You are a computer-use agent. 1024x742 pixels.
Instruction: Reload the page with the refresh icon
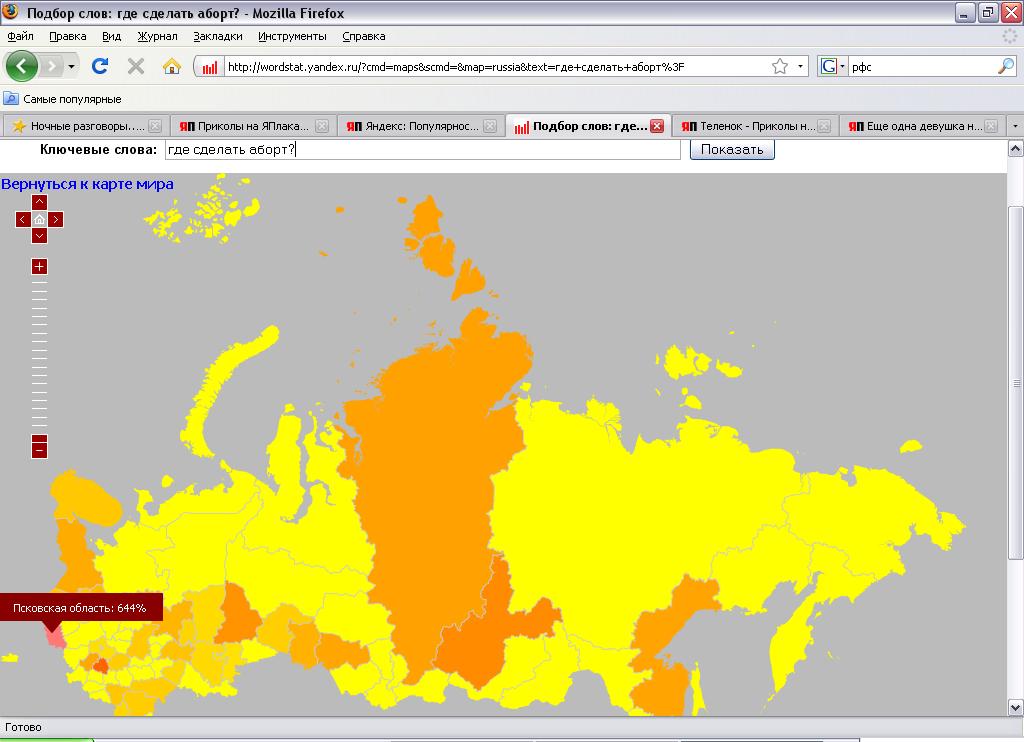(x=100, y=66)
